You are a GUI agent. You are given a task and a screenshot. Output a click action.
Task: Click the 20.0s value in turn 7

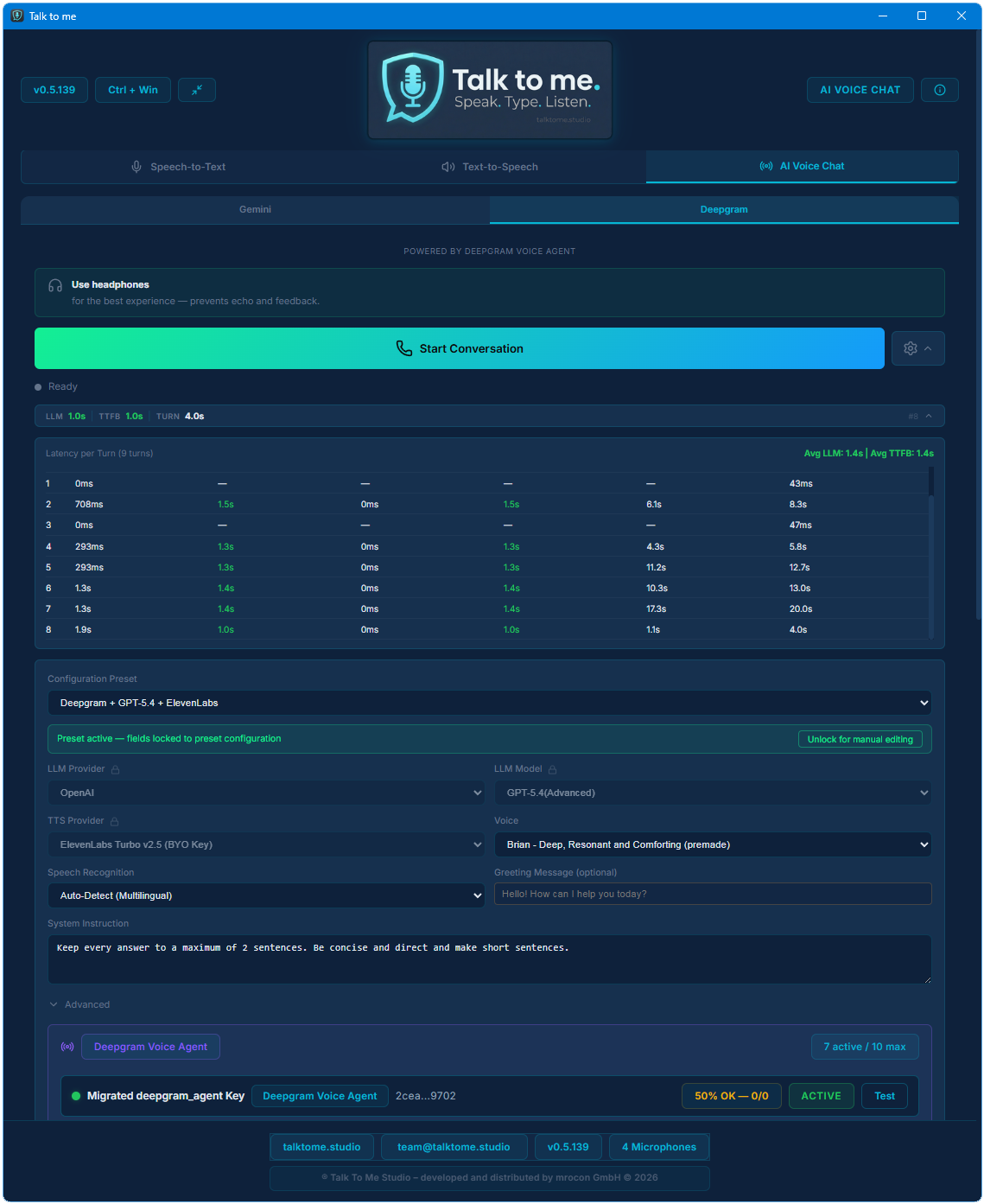(801, 609)
